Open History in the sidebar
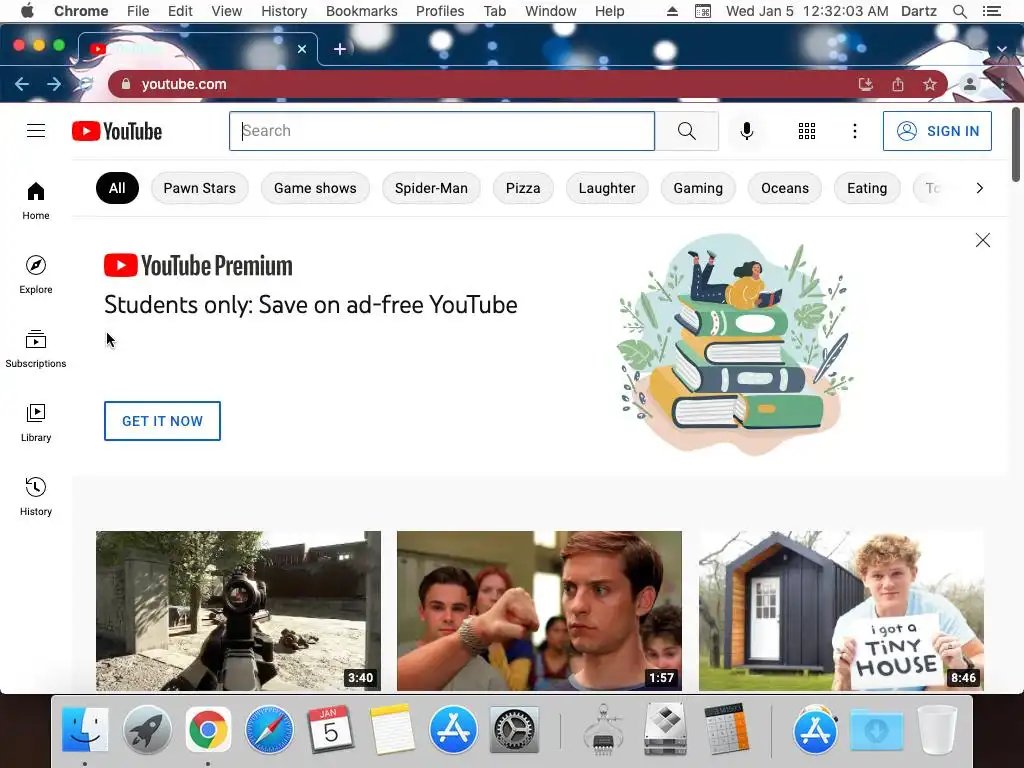 point(36,496)
